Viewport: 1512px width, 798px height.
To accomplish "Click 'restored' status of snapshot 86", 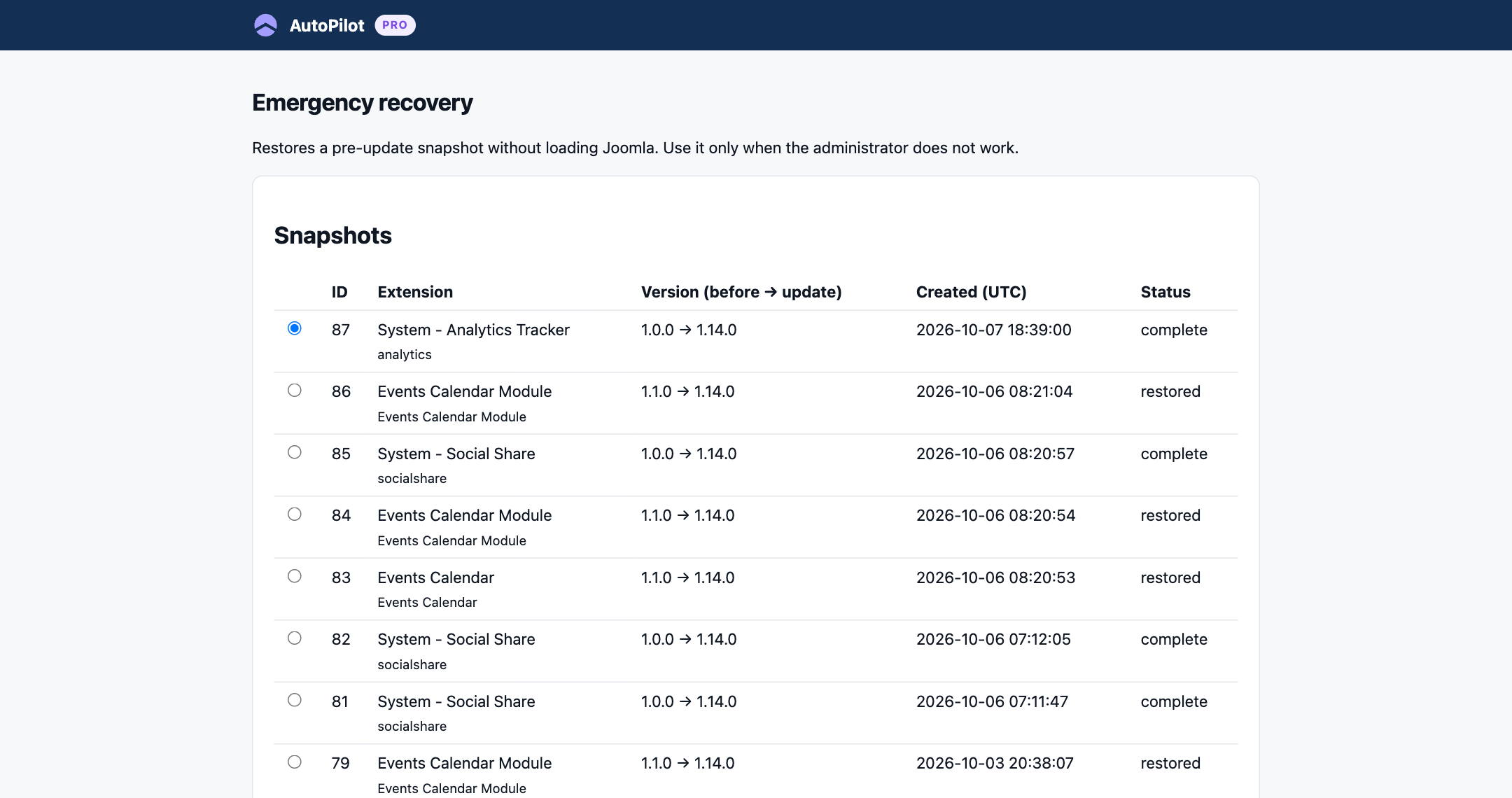I will pos(1170,392).
